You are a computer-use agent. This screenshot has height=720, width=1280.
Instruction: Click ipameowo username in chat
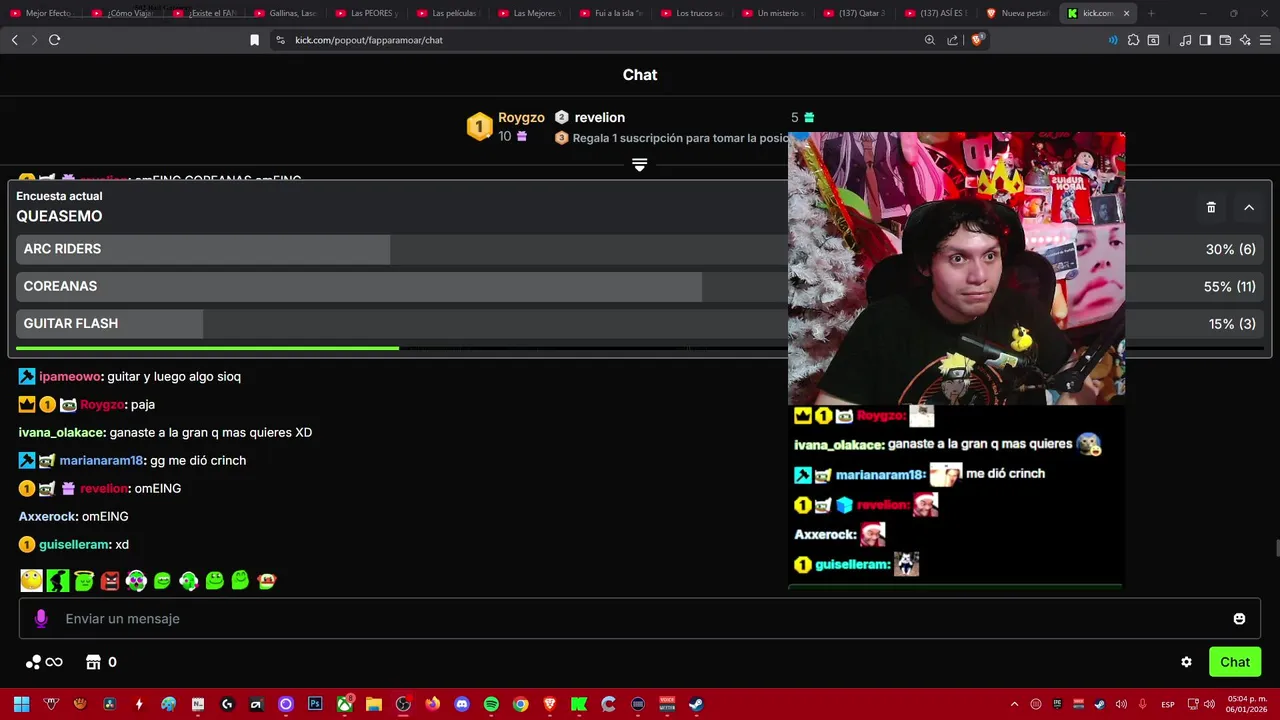click(x=70, y=376)
